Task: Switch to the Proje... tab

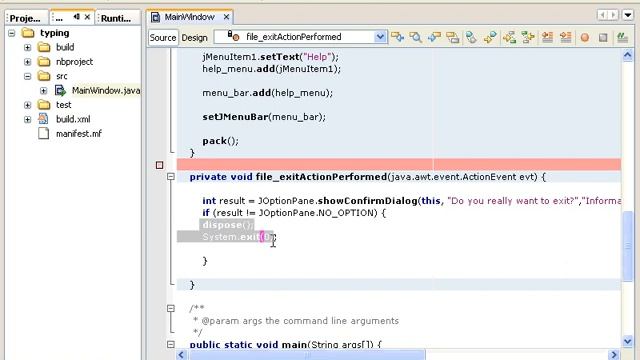Action: [25, 18]
